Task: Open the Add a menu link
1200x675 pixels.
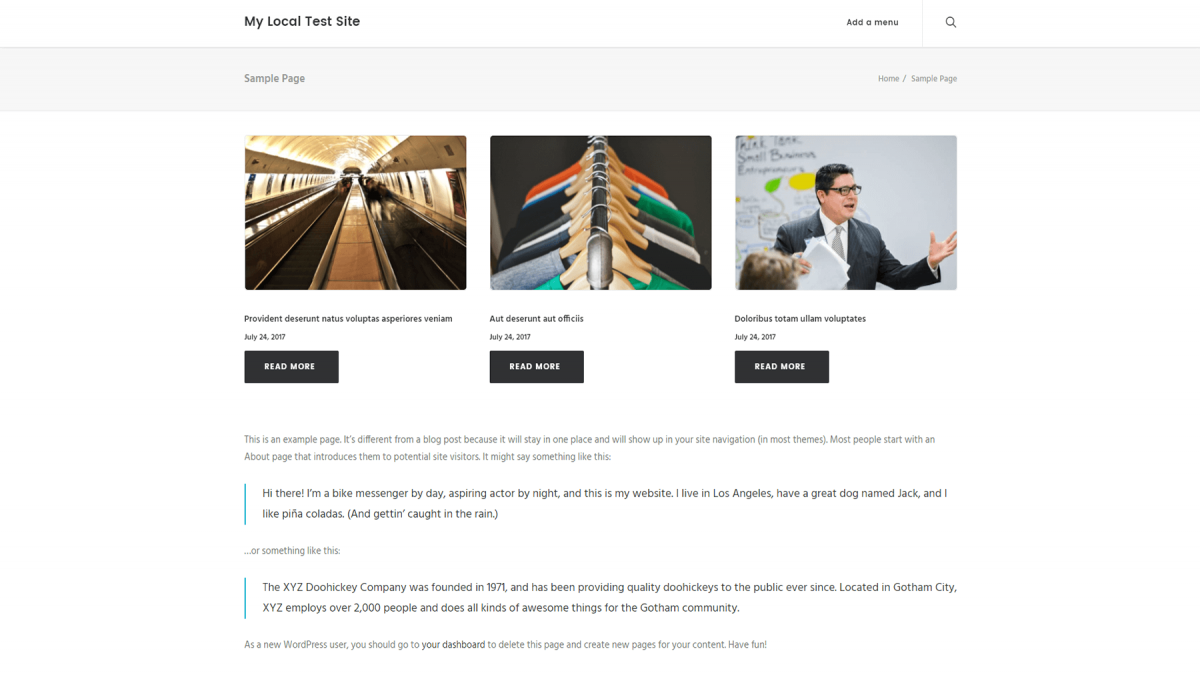Action: [872, 22]
